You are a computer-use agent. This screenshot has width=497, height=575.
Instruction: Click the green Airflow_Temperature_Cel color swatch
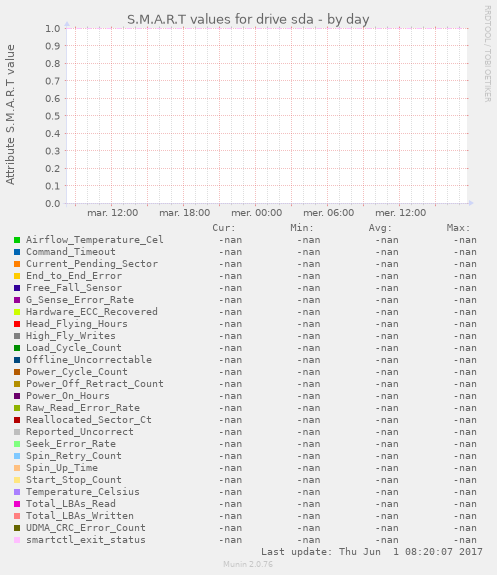coord(17,240)
